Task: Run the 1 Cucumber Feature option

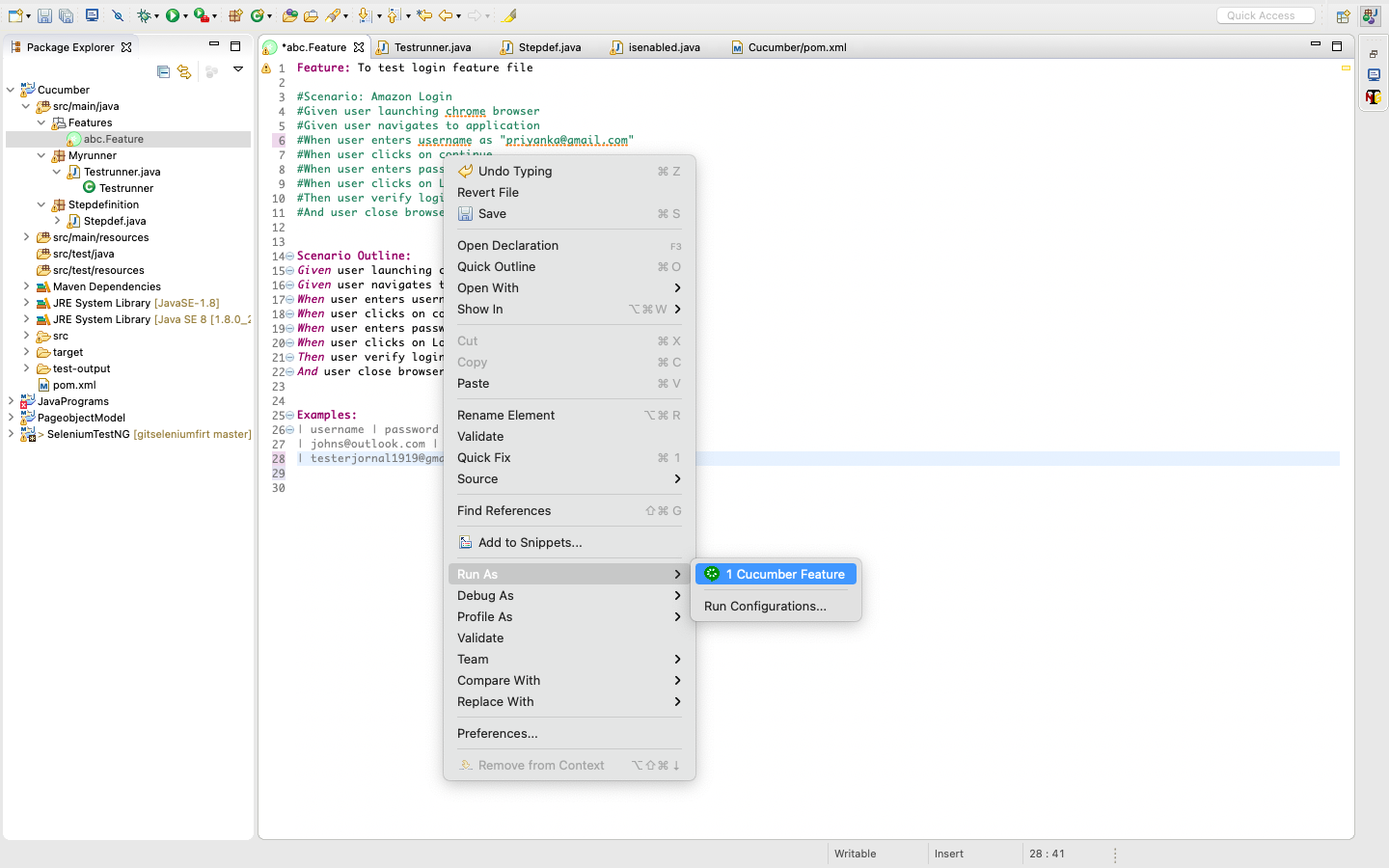Action: pos(776,574)
